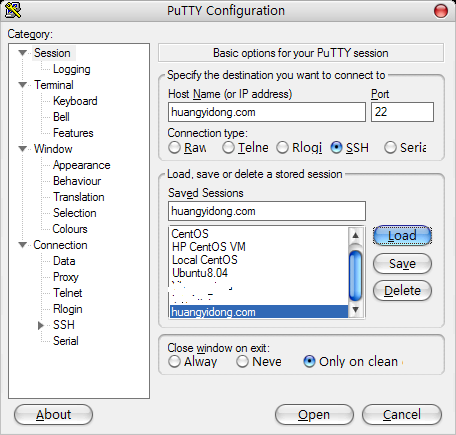
Task: Select the Local CentOS saved session
Action: coord(259,260)
